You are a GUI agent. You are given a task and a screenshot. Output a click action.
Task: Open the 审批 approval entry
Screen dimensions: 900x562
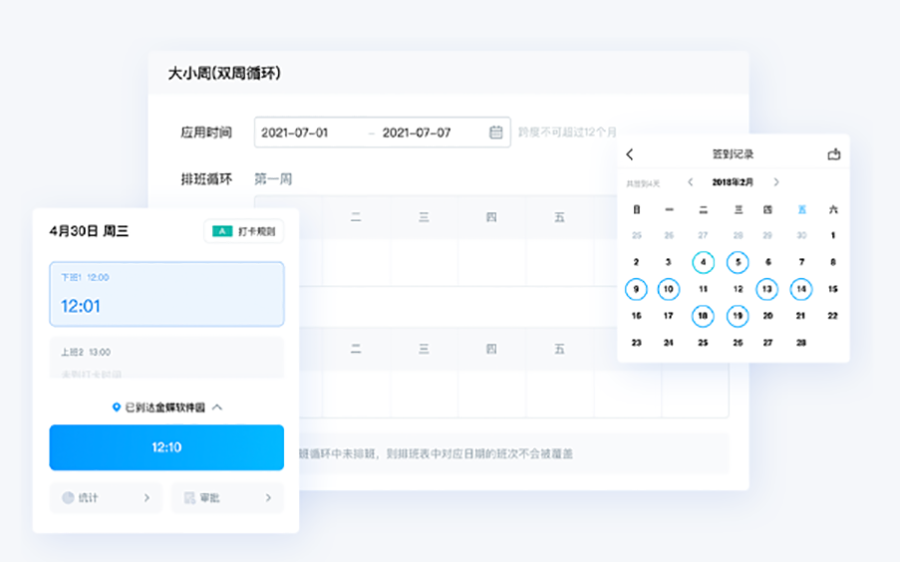click(227, 498)
